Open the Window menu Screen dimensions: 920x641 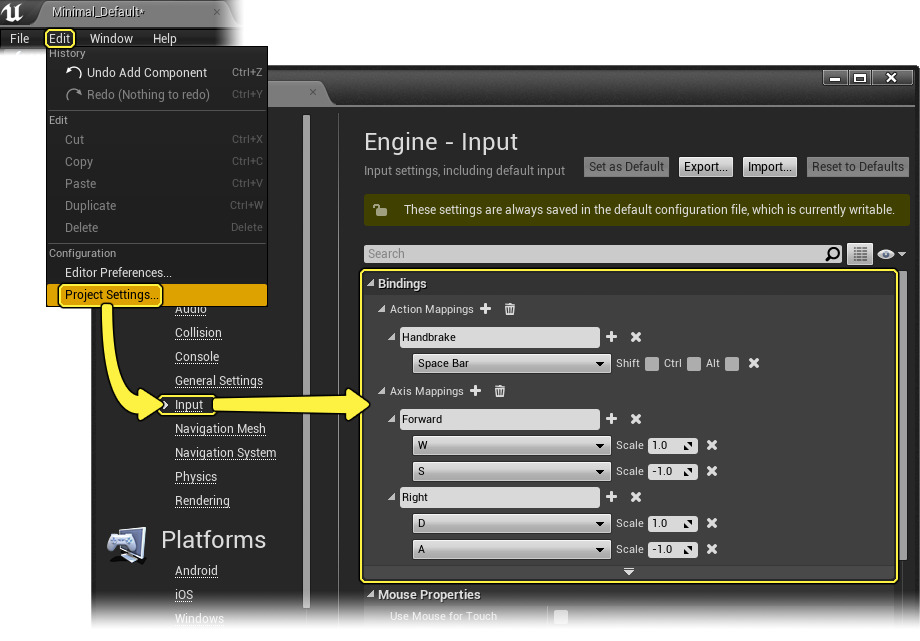click(x=111, y=39)
